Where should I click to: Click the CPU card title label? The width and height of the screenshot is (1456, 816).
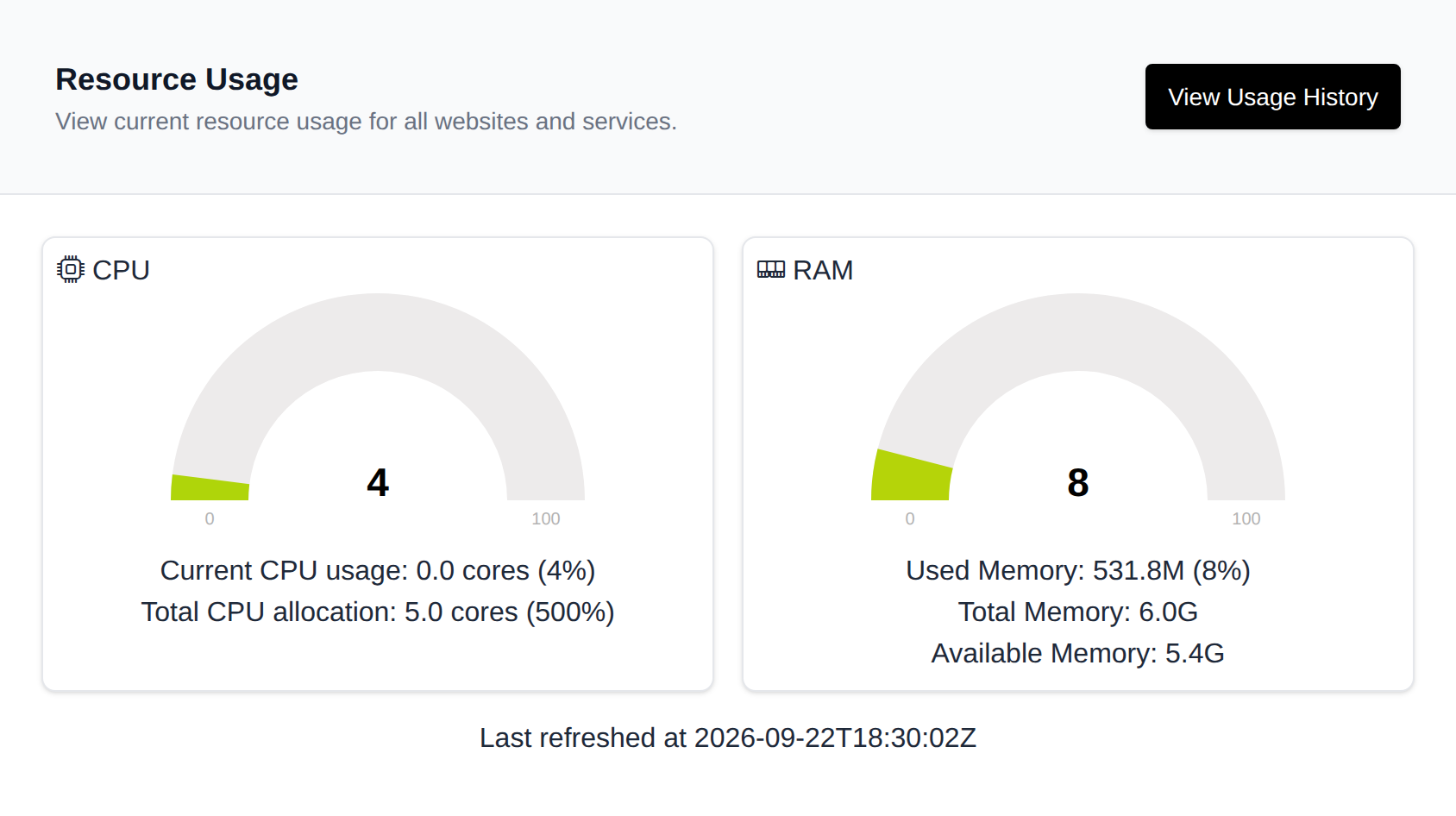(121, 270)
